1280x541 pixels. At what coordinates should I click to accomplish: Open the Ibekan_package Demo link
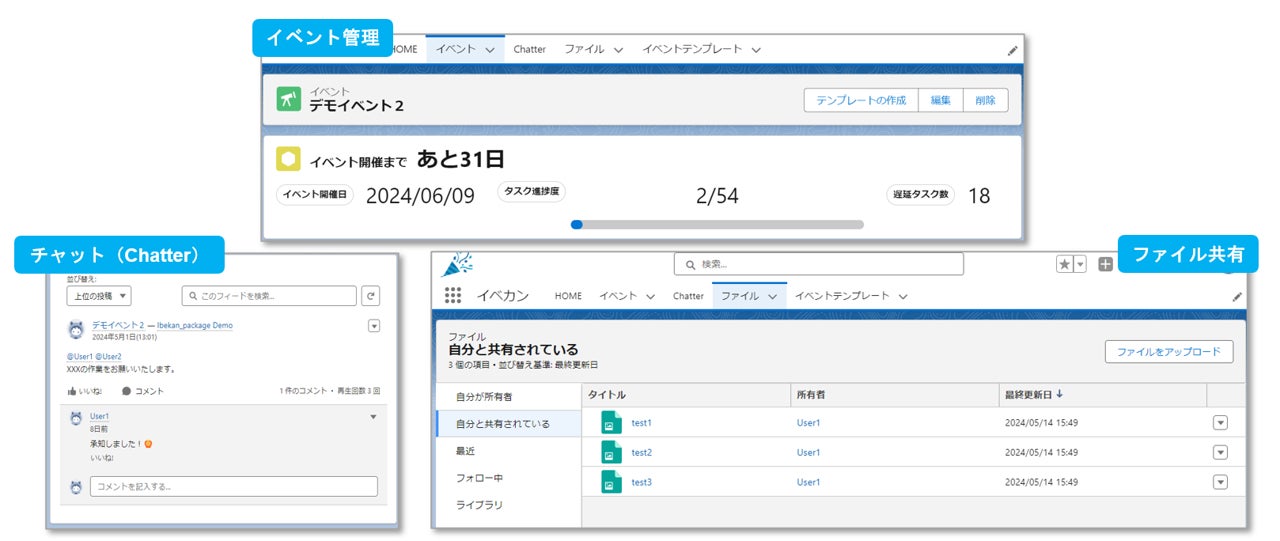pyautogui.click(x=195, y=325)
